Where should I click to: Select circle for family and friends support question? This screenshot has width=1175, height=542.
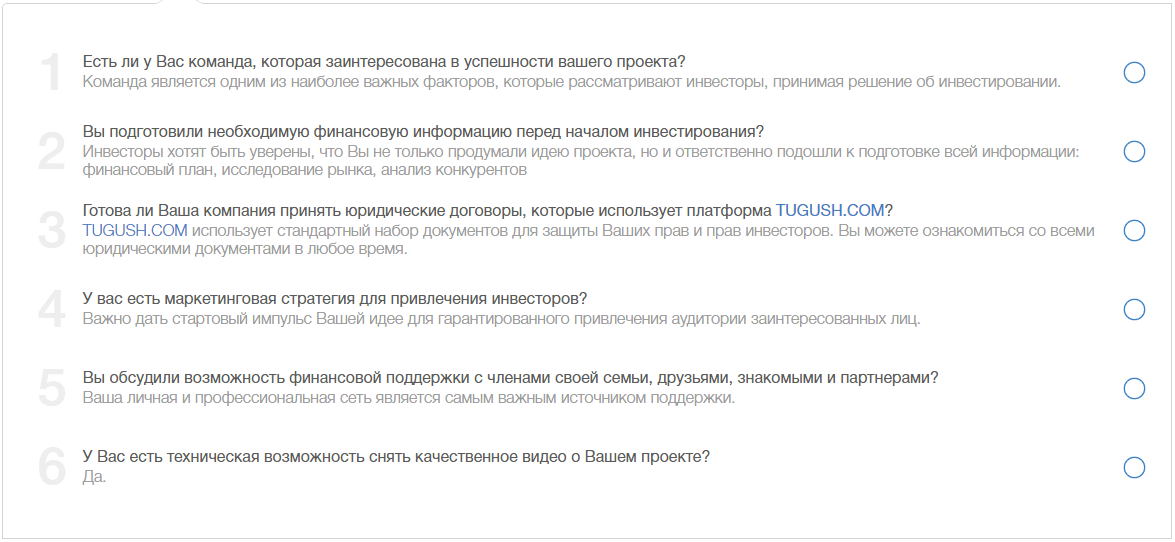[x=1134, y=388]
